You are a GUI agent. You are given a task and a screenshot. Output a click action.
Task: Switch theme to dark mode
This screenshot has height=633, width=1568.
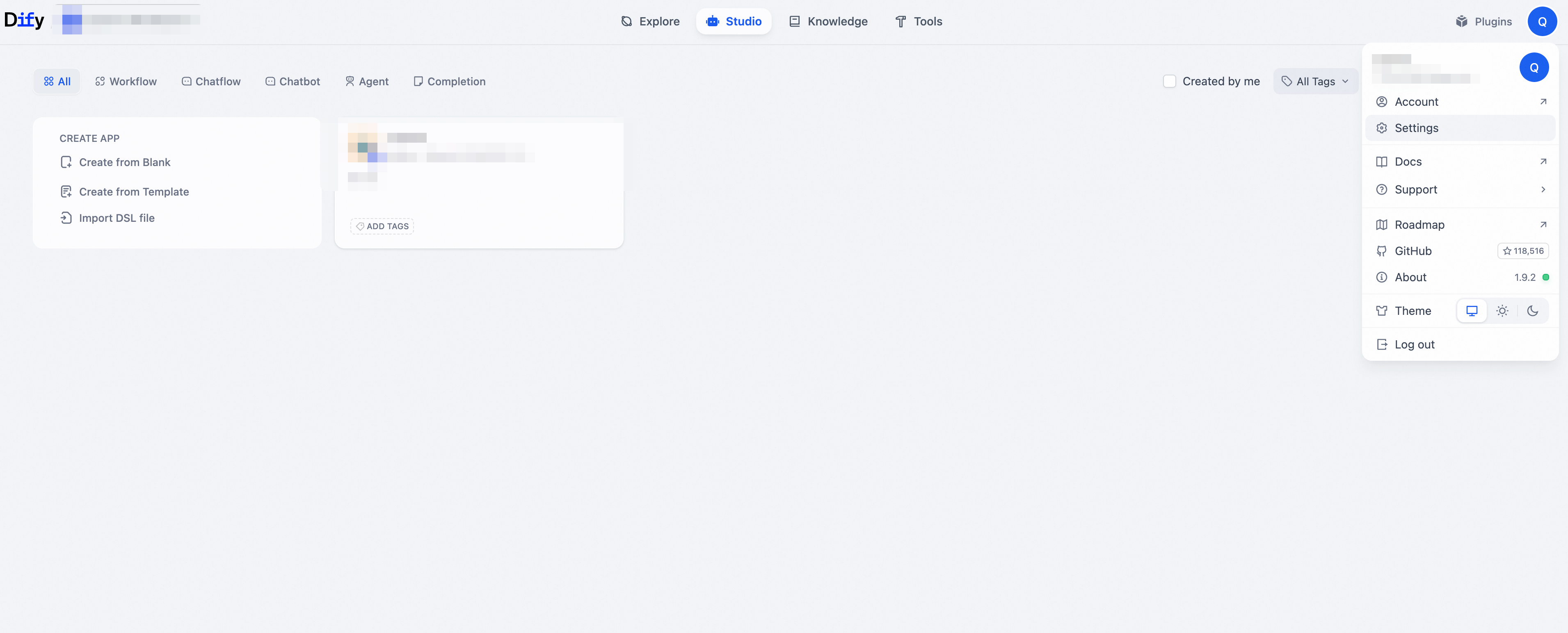1532,311
